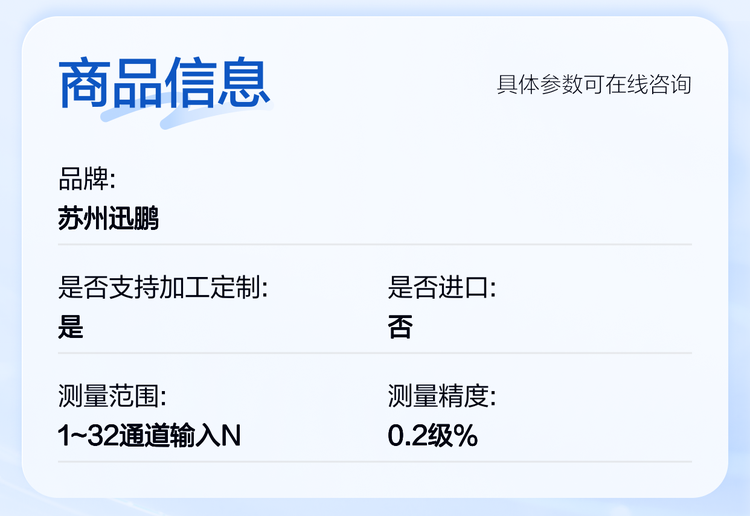Click the brand value 苏州迅鹏
The image size is (750, 516).
[x=108, y=218]
